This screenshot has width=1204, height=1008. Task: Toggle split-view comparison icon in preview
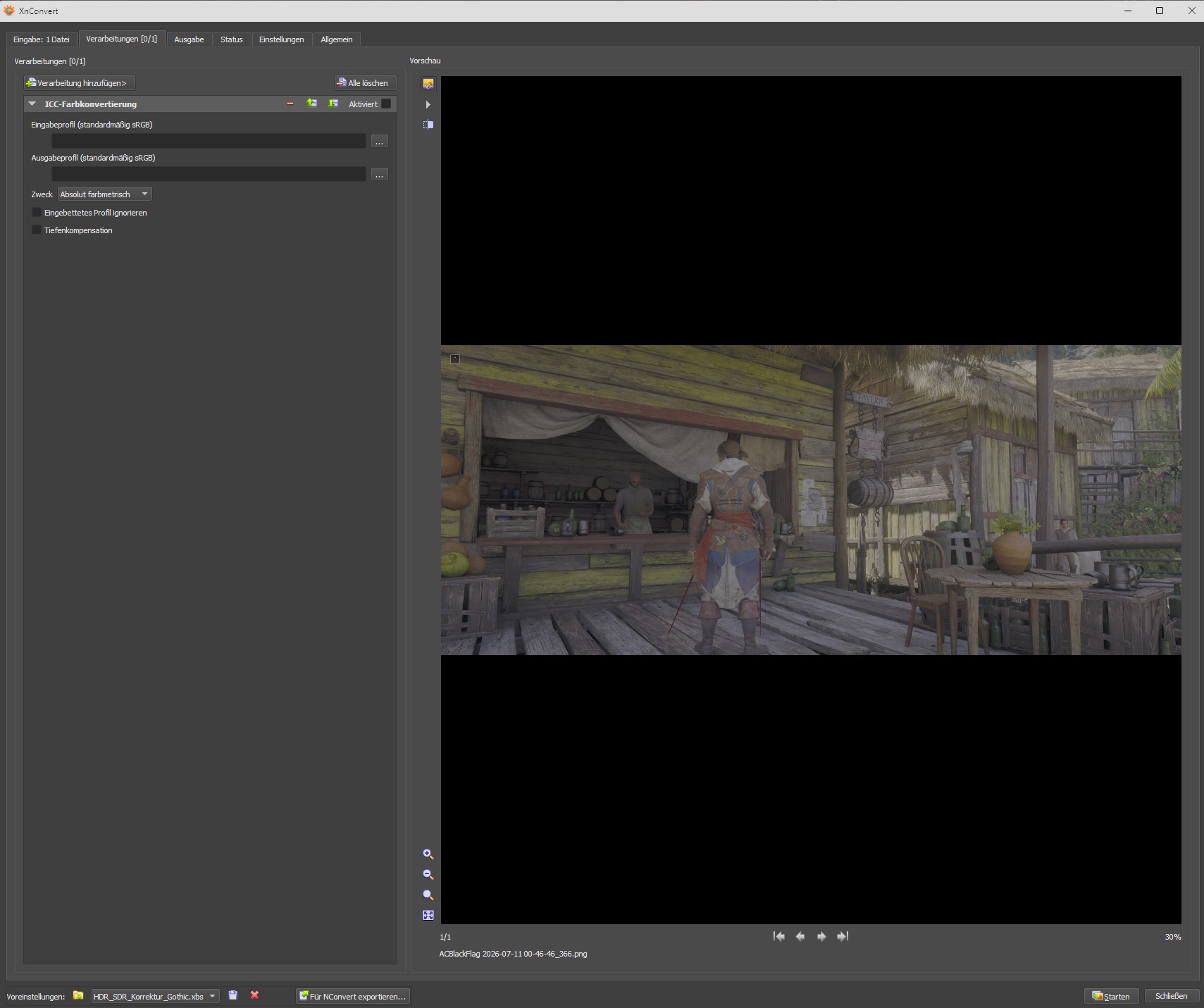[x=428, y=125]
